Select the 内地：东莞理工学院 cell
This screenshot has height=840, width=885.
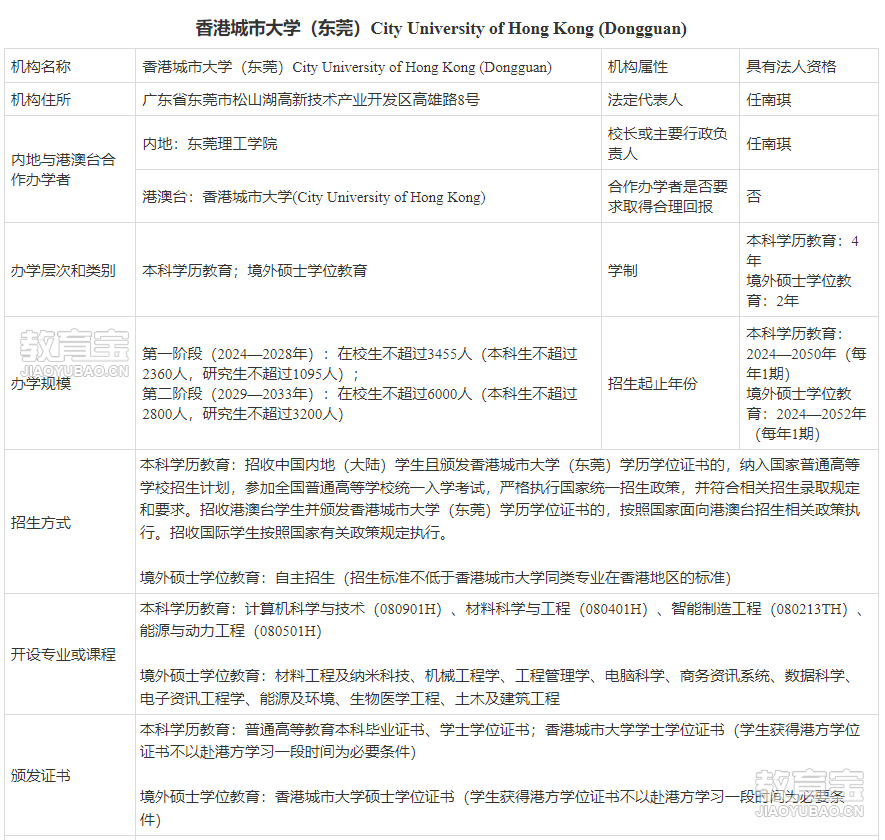pyautogui.click(x=369, y=143)
